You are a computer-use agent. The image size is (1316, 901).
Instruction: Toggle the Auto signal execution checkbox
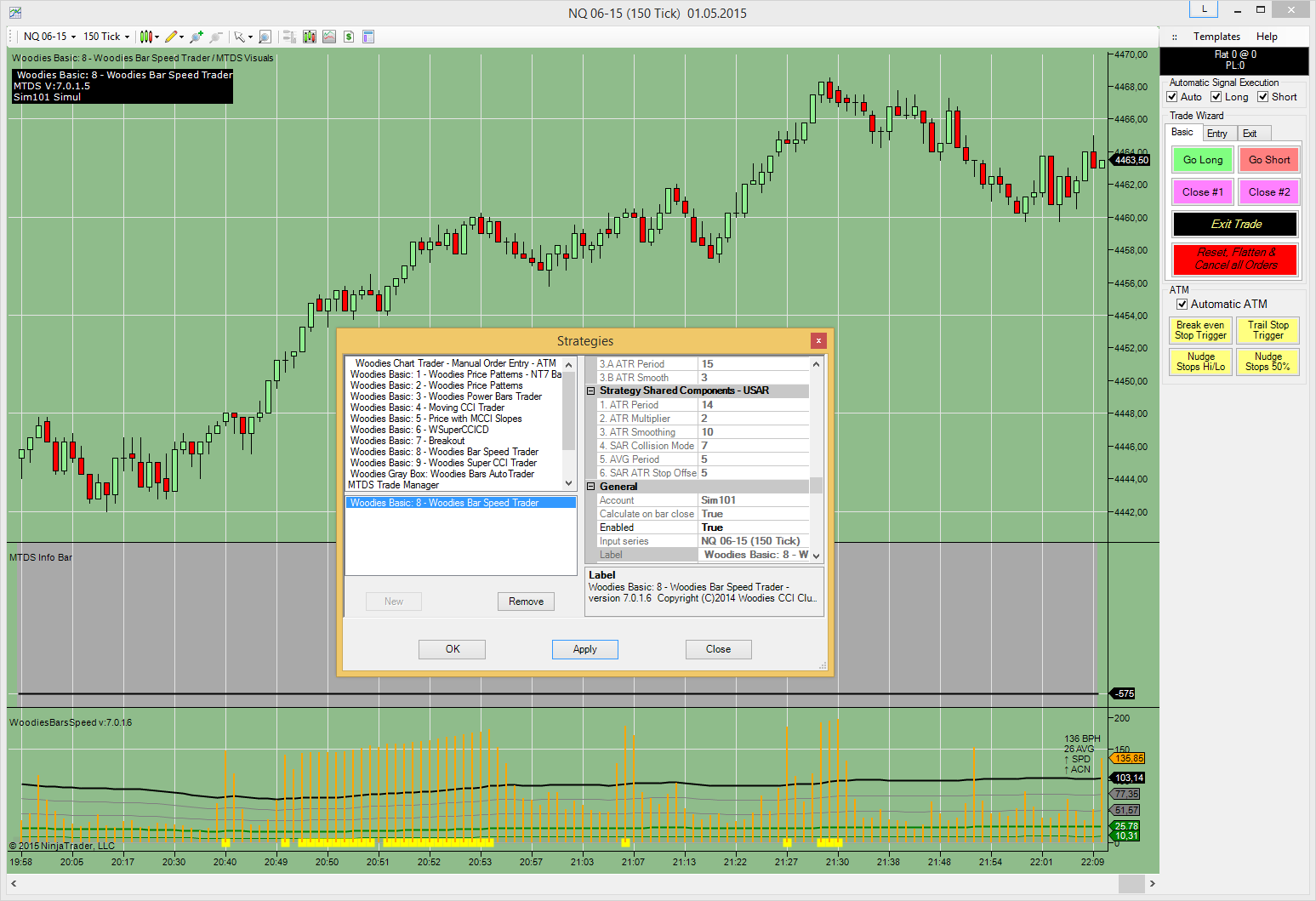(1172, 97)
